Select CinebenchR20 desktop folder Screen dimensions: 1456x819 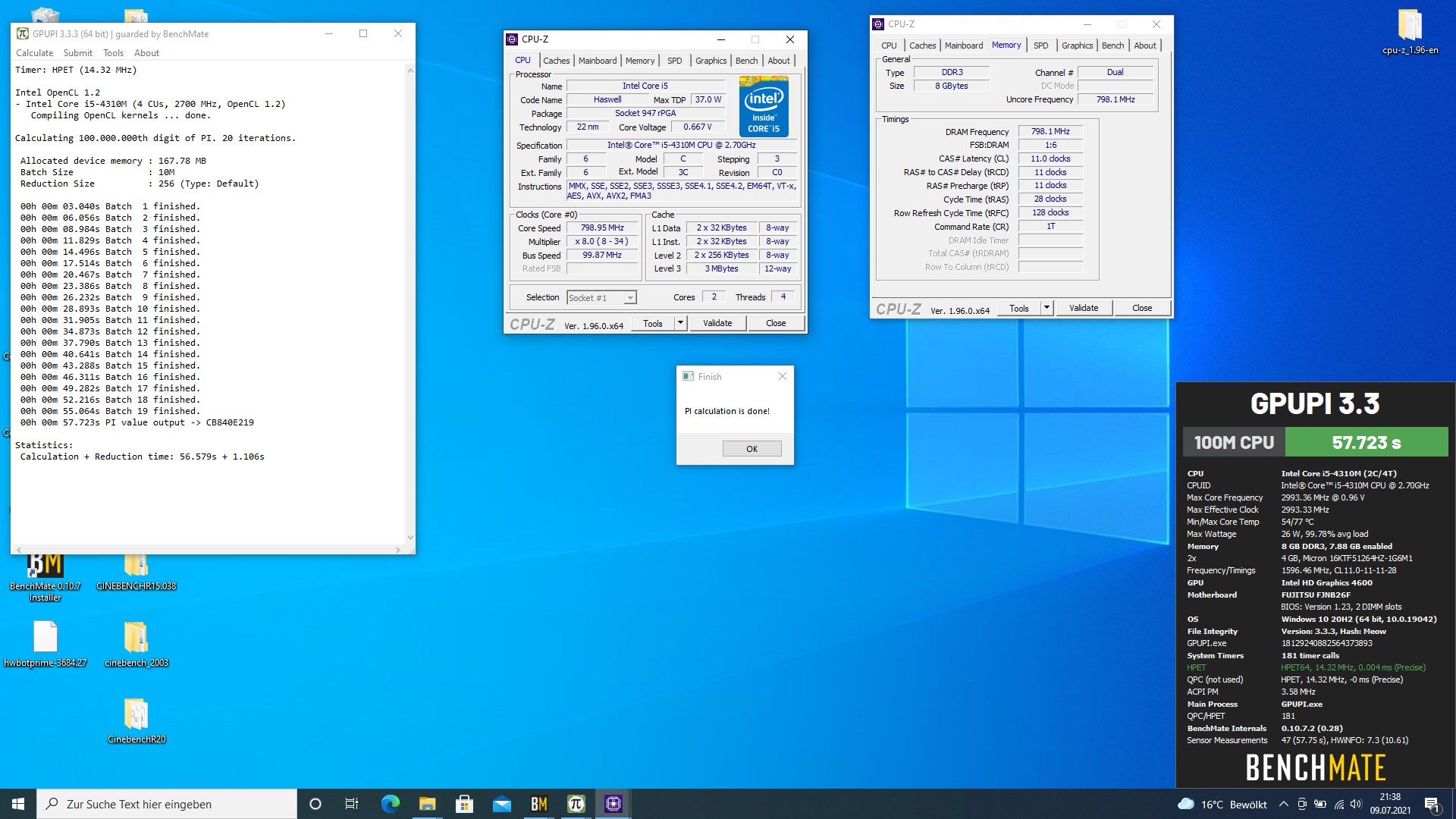pyautogui.click(x=136, y=720)
